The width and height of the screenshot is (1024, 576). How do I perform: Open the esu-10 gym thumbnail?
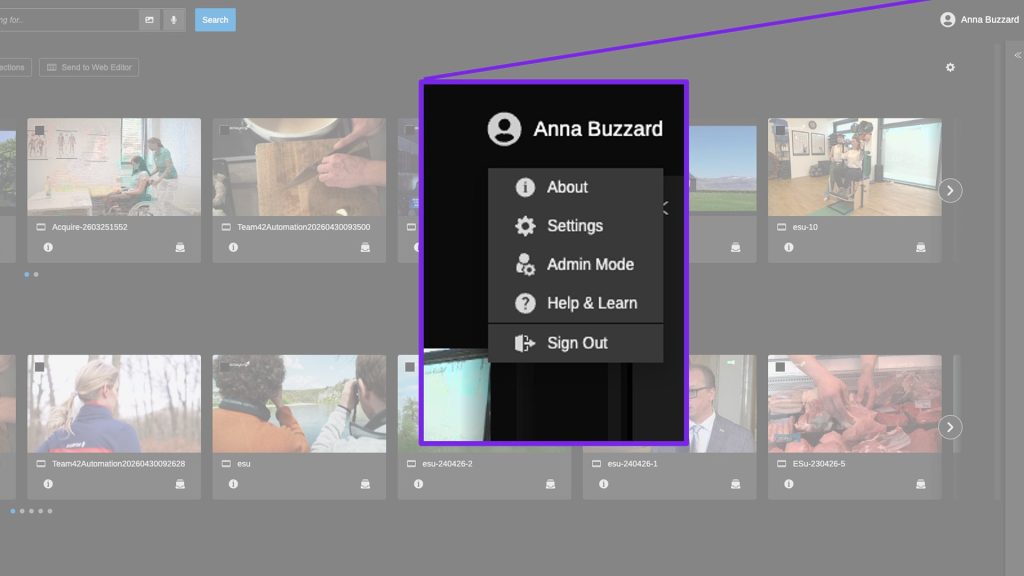(855, 167)
